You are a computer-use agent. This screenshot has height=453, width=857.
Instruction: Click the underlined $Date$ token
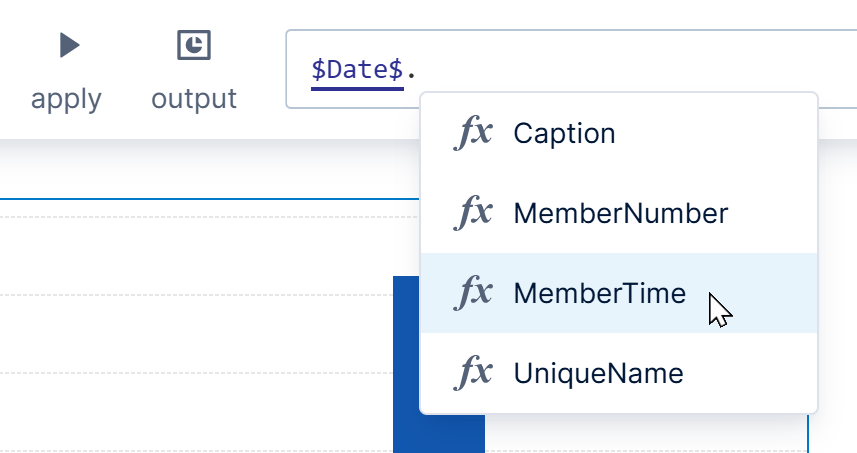pos(357,70)
